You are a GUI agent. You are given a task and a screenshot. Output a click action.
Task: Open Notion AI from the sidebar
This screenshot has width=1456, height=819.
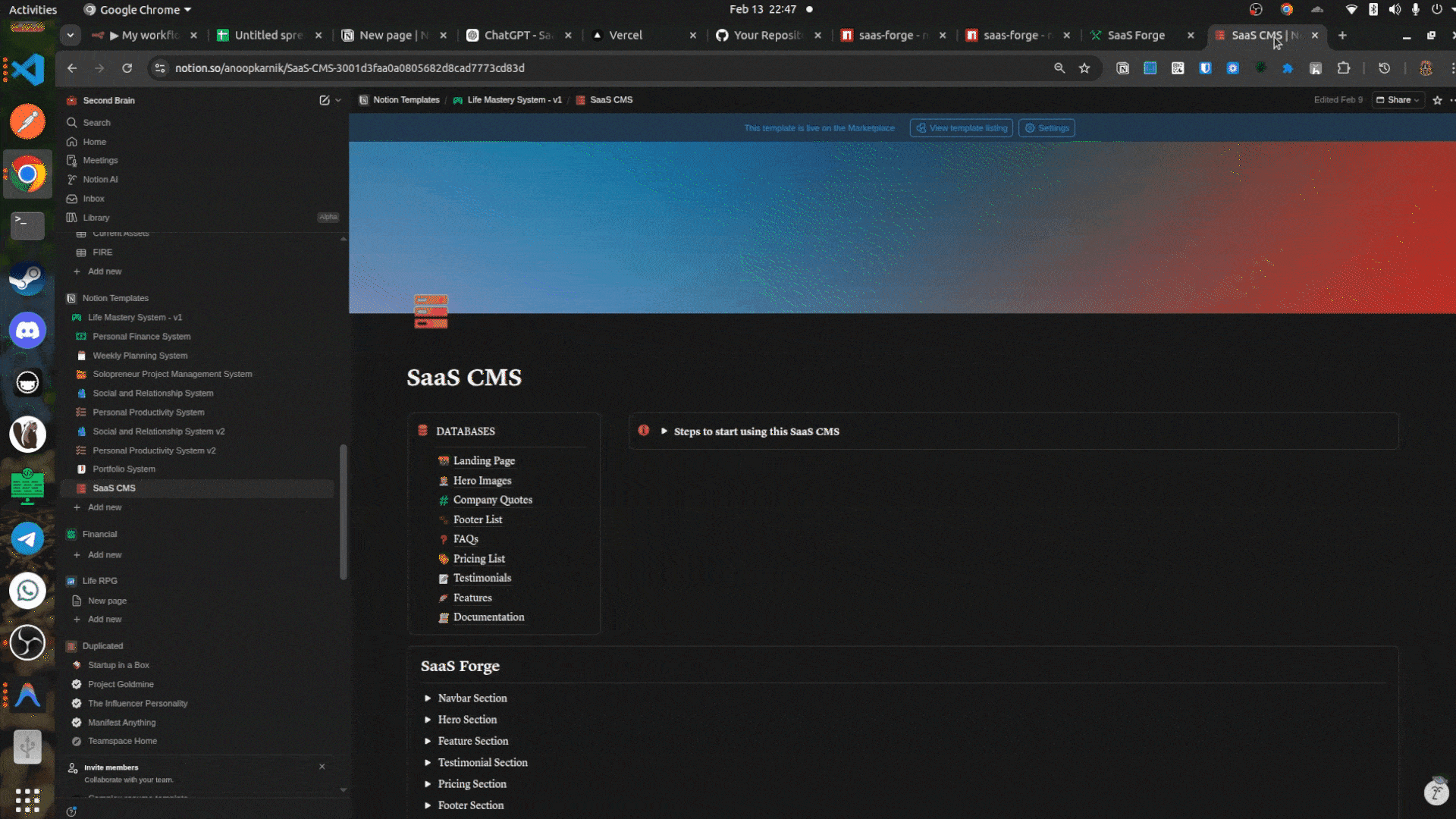(x=99, y=179)
